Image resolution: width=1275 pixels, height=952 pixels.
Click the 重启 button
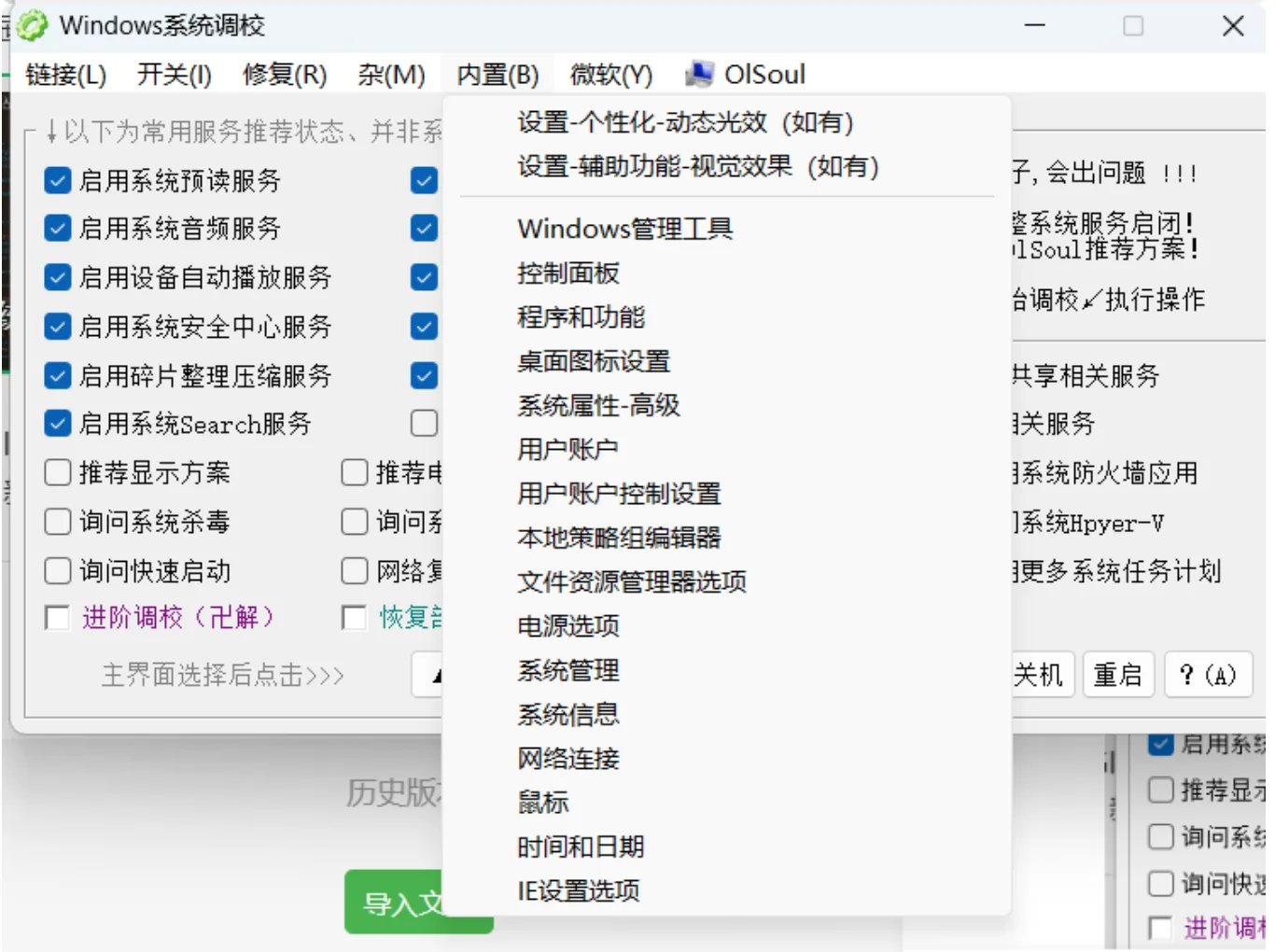point(1117,674)
